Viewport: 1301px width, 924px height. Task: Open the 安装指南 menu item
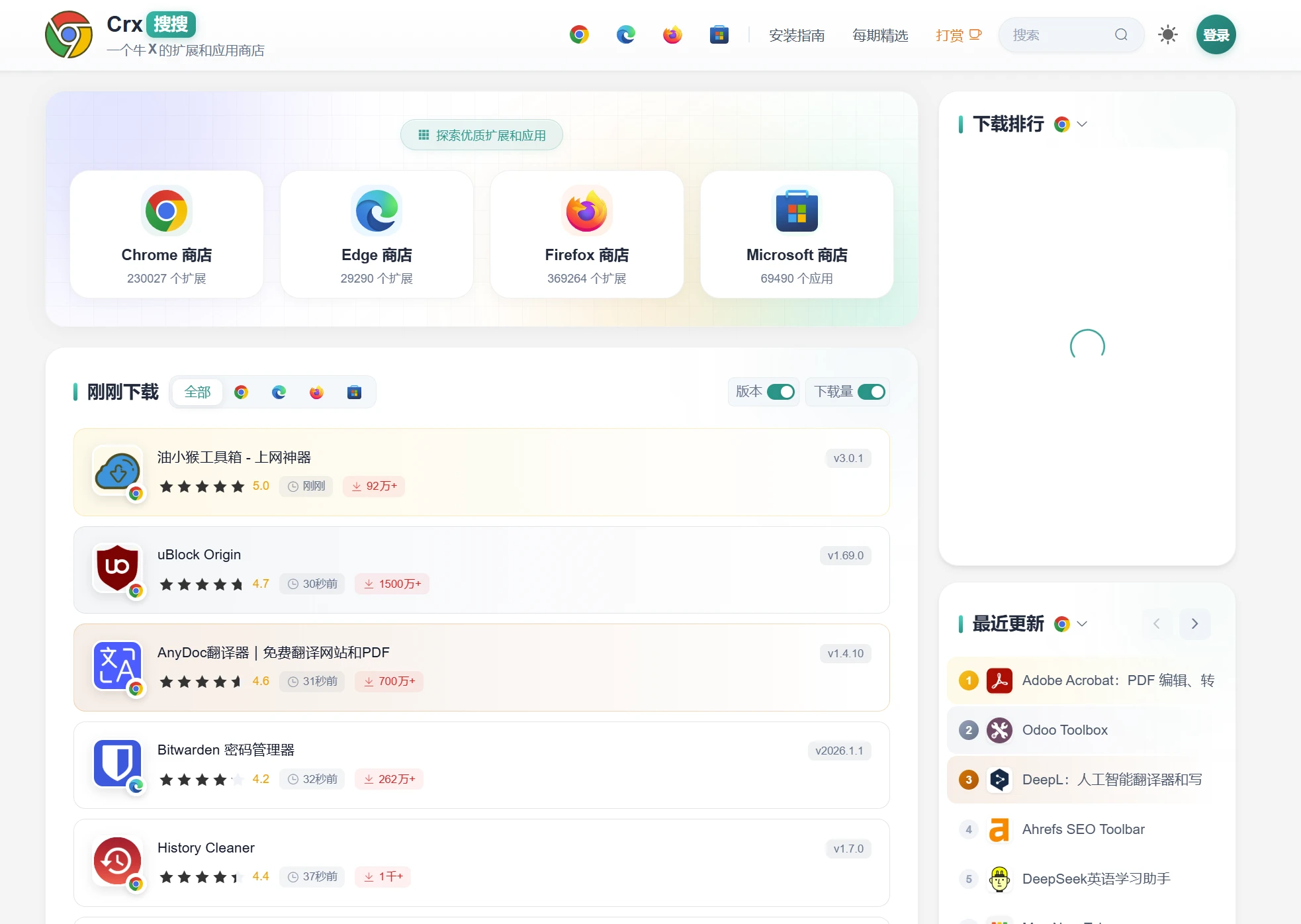(796, 34)
